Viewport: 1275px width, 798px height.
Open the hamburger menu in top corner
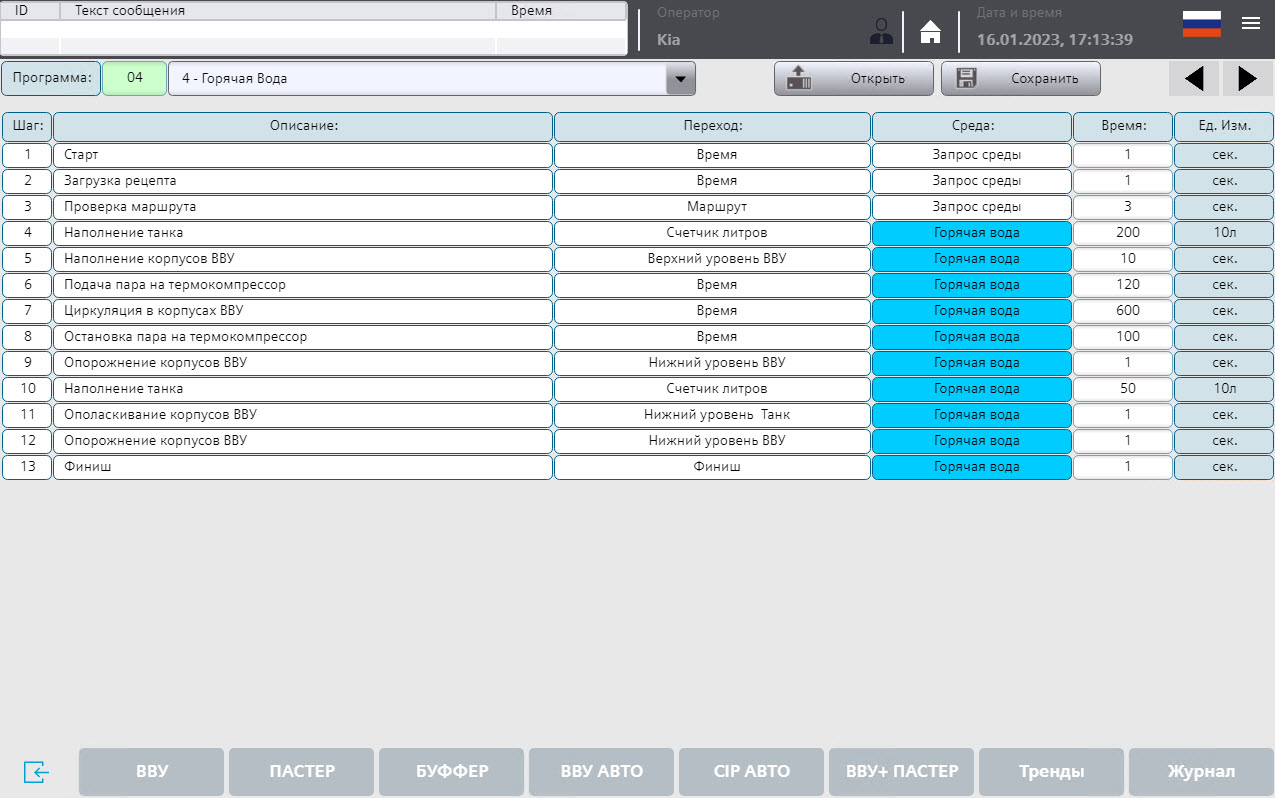(1250, 24)
